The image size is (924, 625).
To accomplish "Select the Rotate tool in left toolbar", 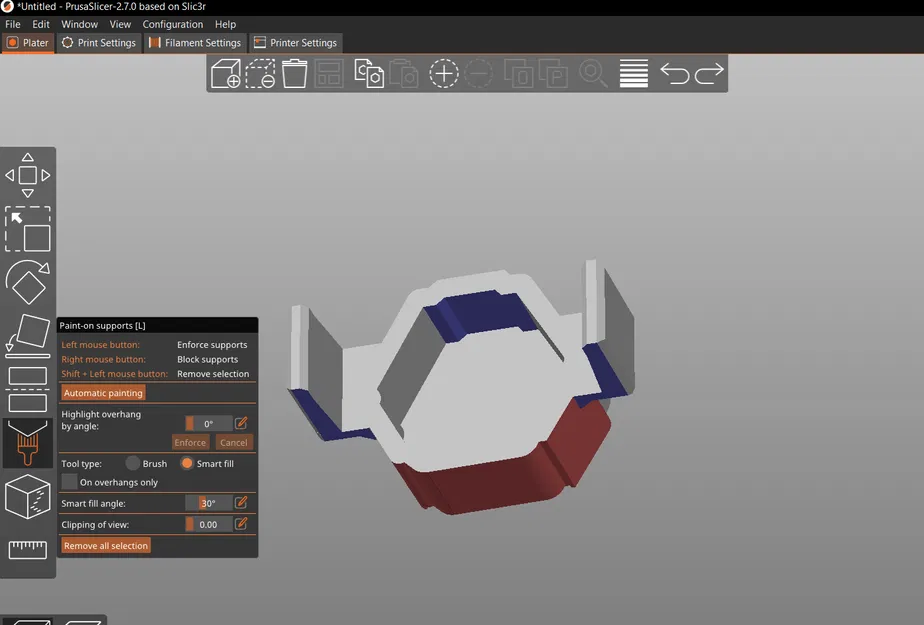I will 28,282.
